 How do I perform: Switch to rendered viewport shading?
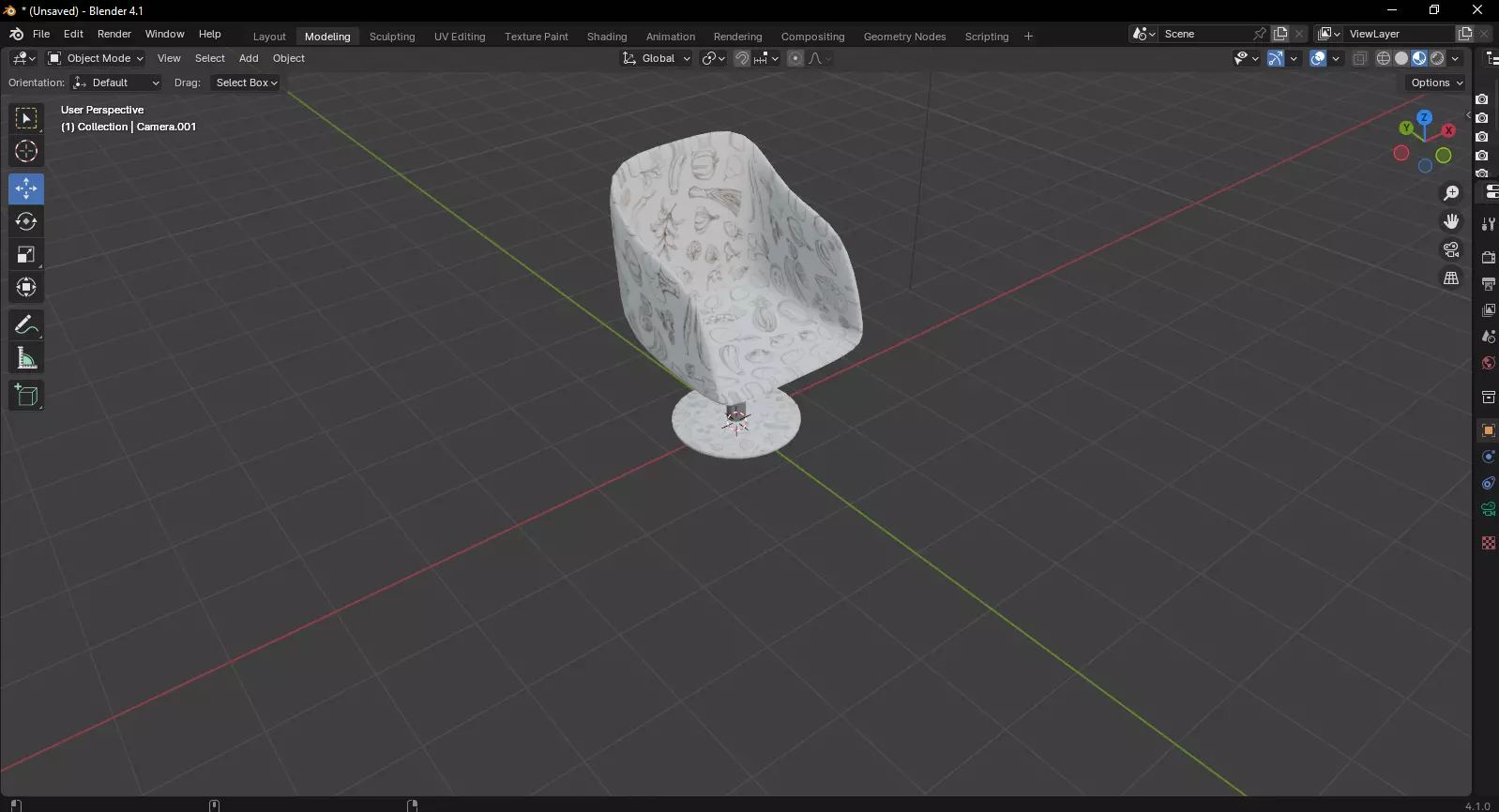(x=1437, y=58)
